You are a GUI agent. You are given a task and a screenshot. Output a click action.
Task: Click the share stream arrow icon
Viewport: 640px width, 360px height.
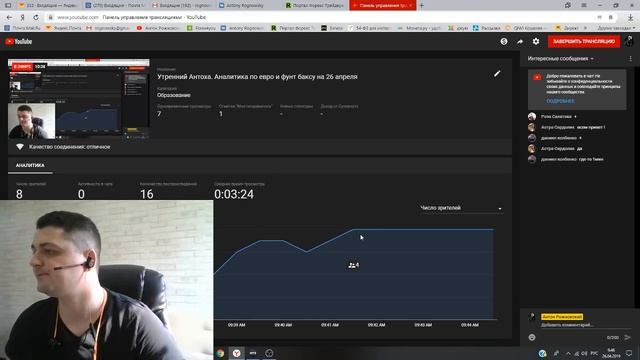(x=520, y=41)
